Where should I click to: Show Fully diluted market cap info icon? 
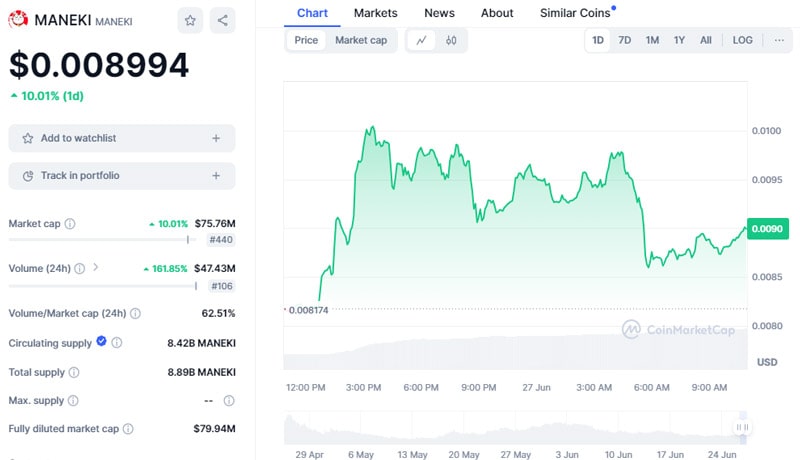[128, 429]
